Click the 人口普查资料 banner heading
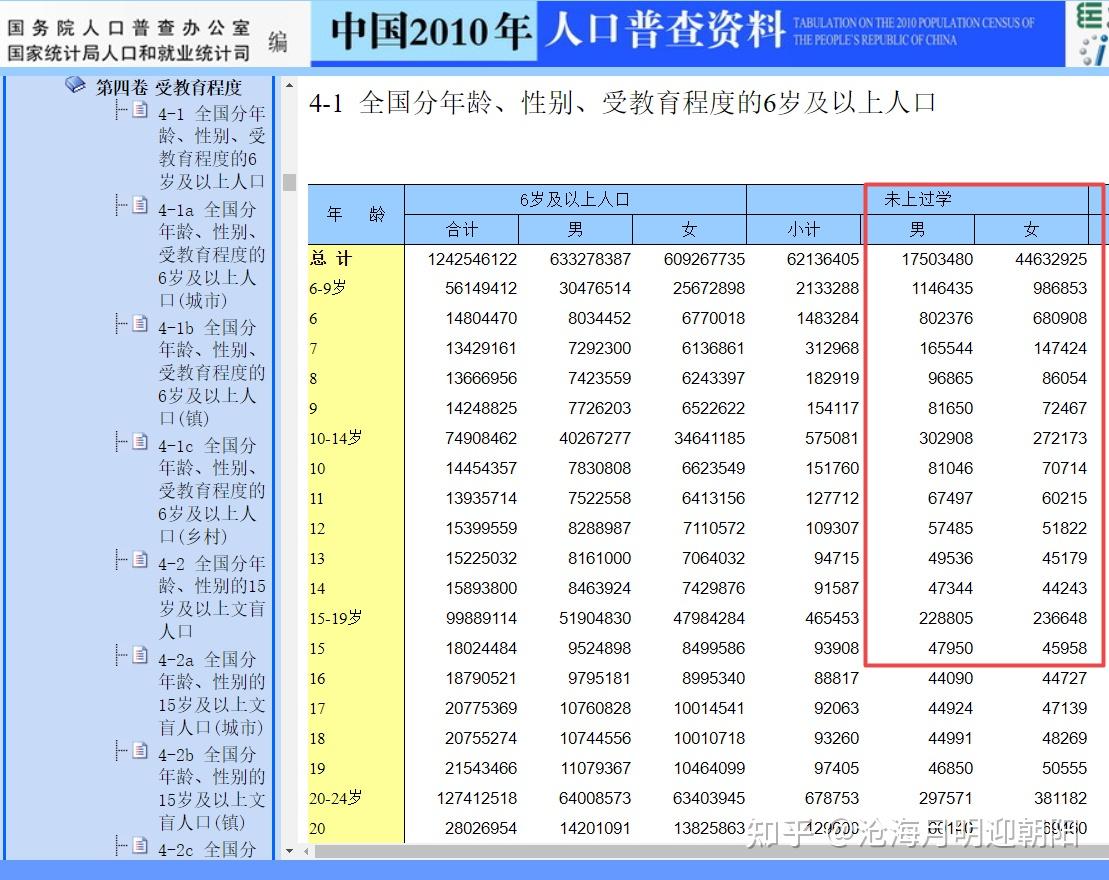The image size is (1109, 880). [x=665, y=30]
